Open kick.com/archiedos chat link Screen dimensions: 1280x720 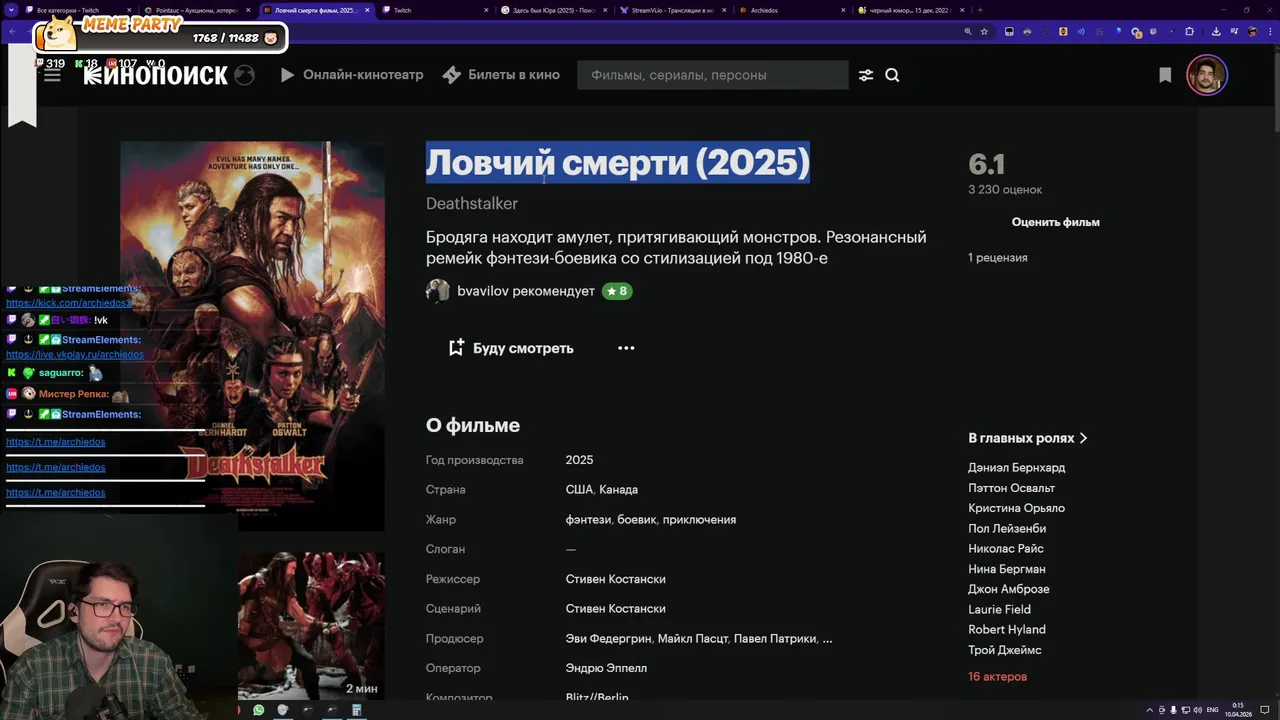click(x=68, y=302)
